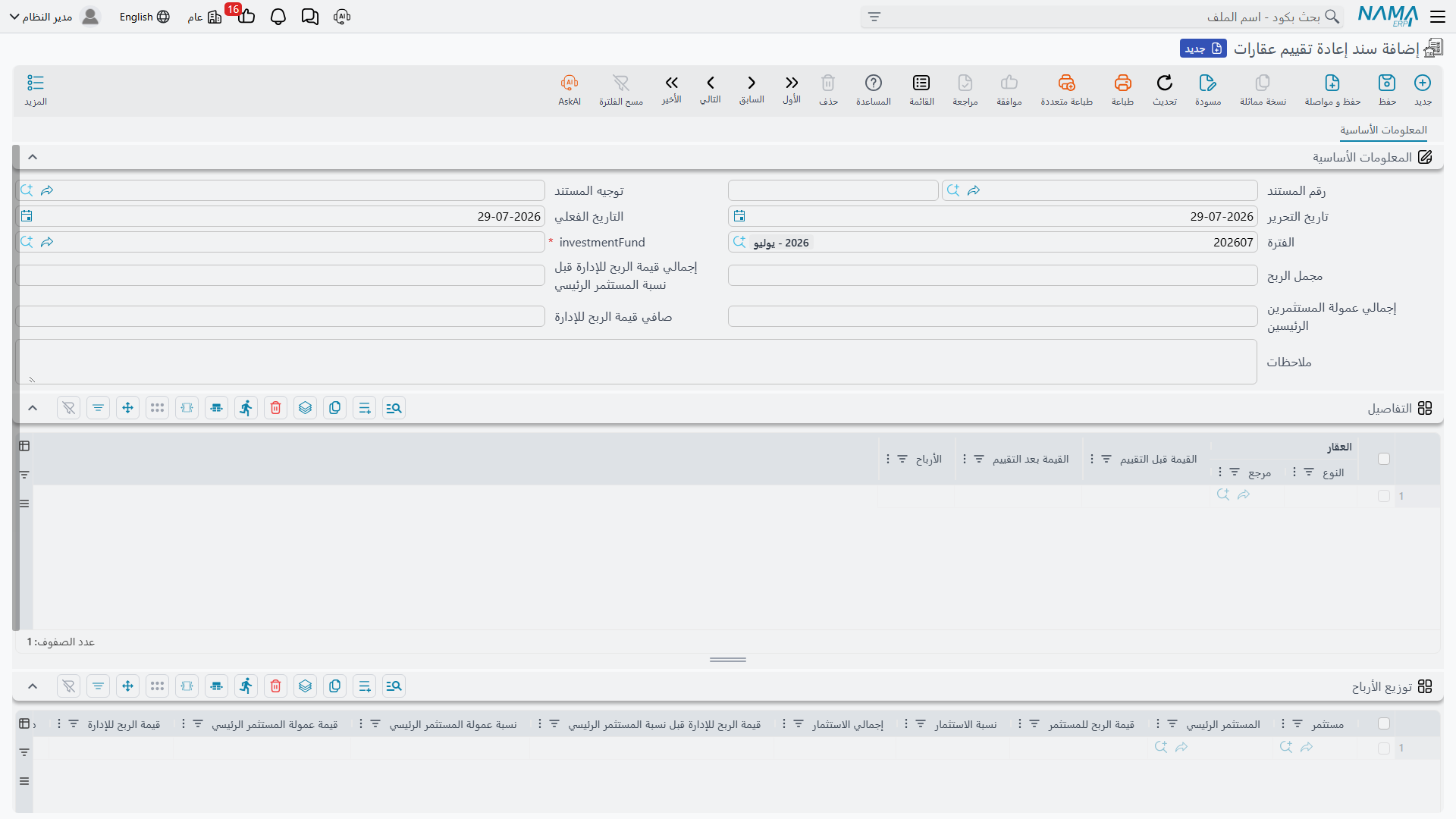
Task: Click the left vertical scrollbar of the form
Action: (x=16, y=388)
